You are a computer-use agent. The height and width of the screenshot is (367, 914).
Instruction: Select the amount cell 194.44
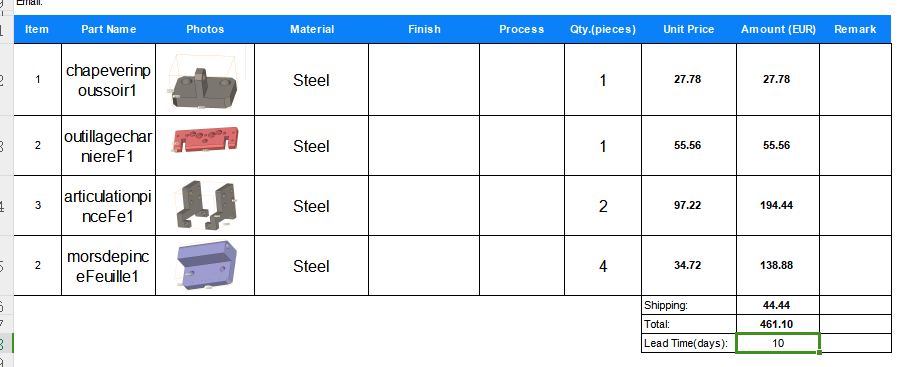778,206
